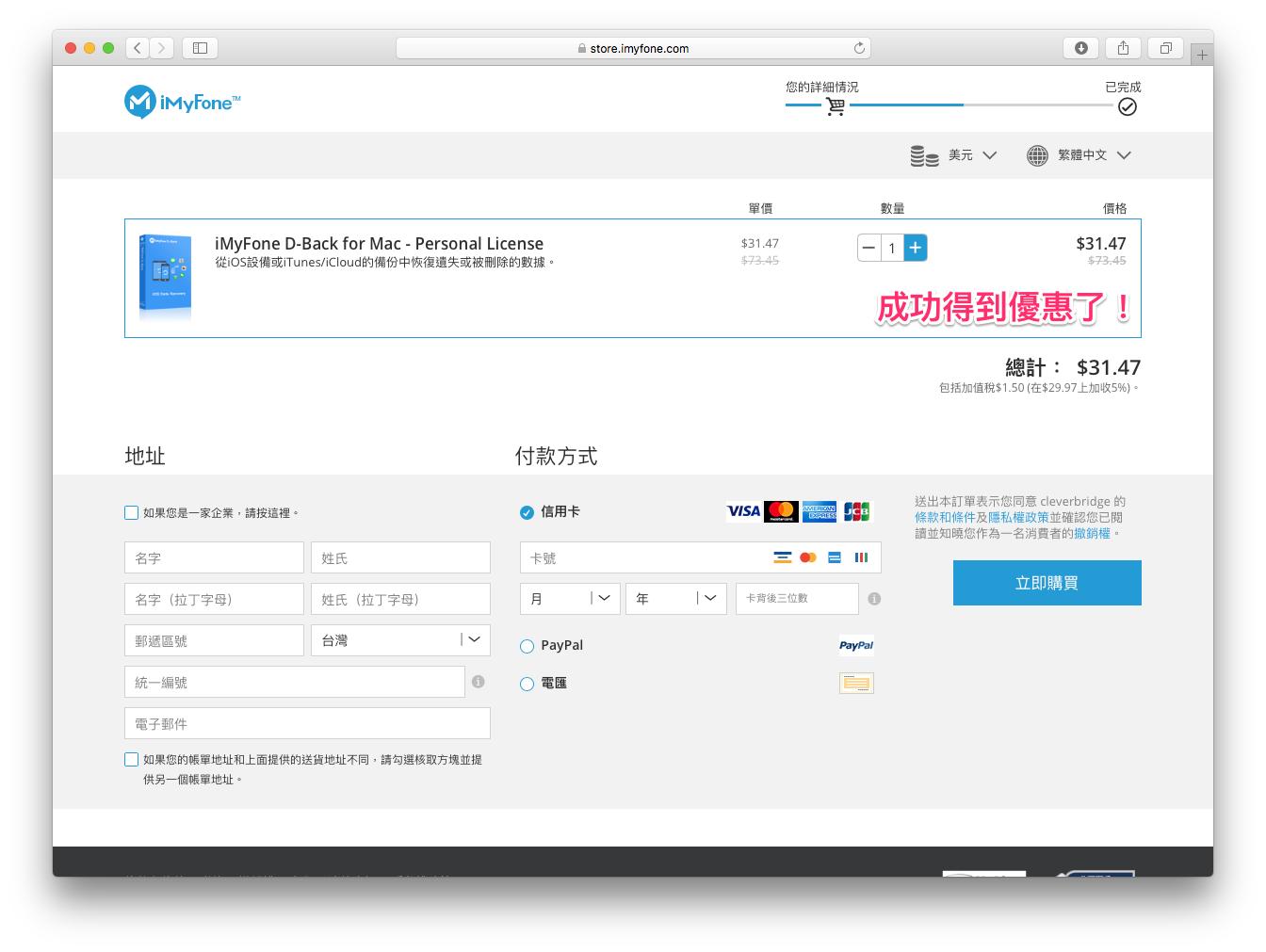Click the 立即購買 buy now button
Image resolution: width=1266 pixels, height=952 pixels.
point(1047,583)
